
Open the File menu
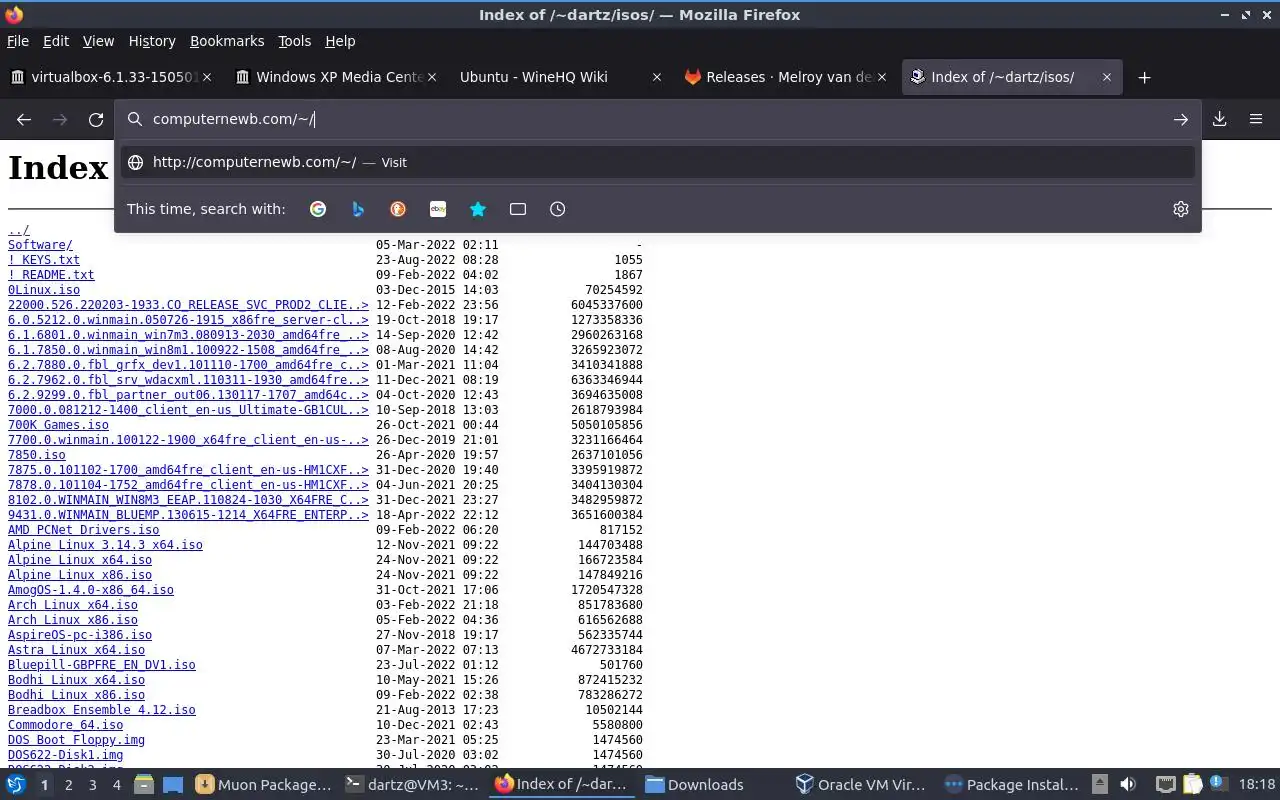18,41
